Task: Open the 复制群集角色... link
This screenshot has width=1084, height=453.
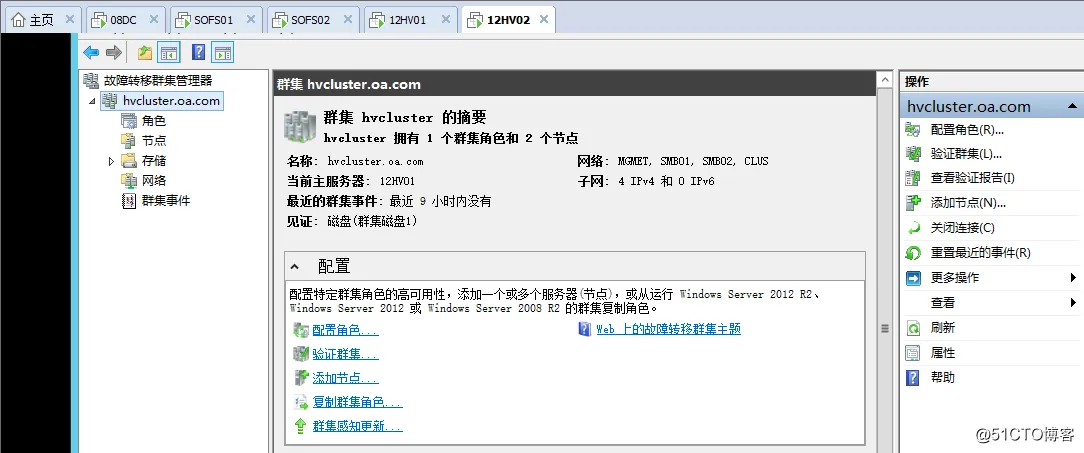Action: point(357,403)
